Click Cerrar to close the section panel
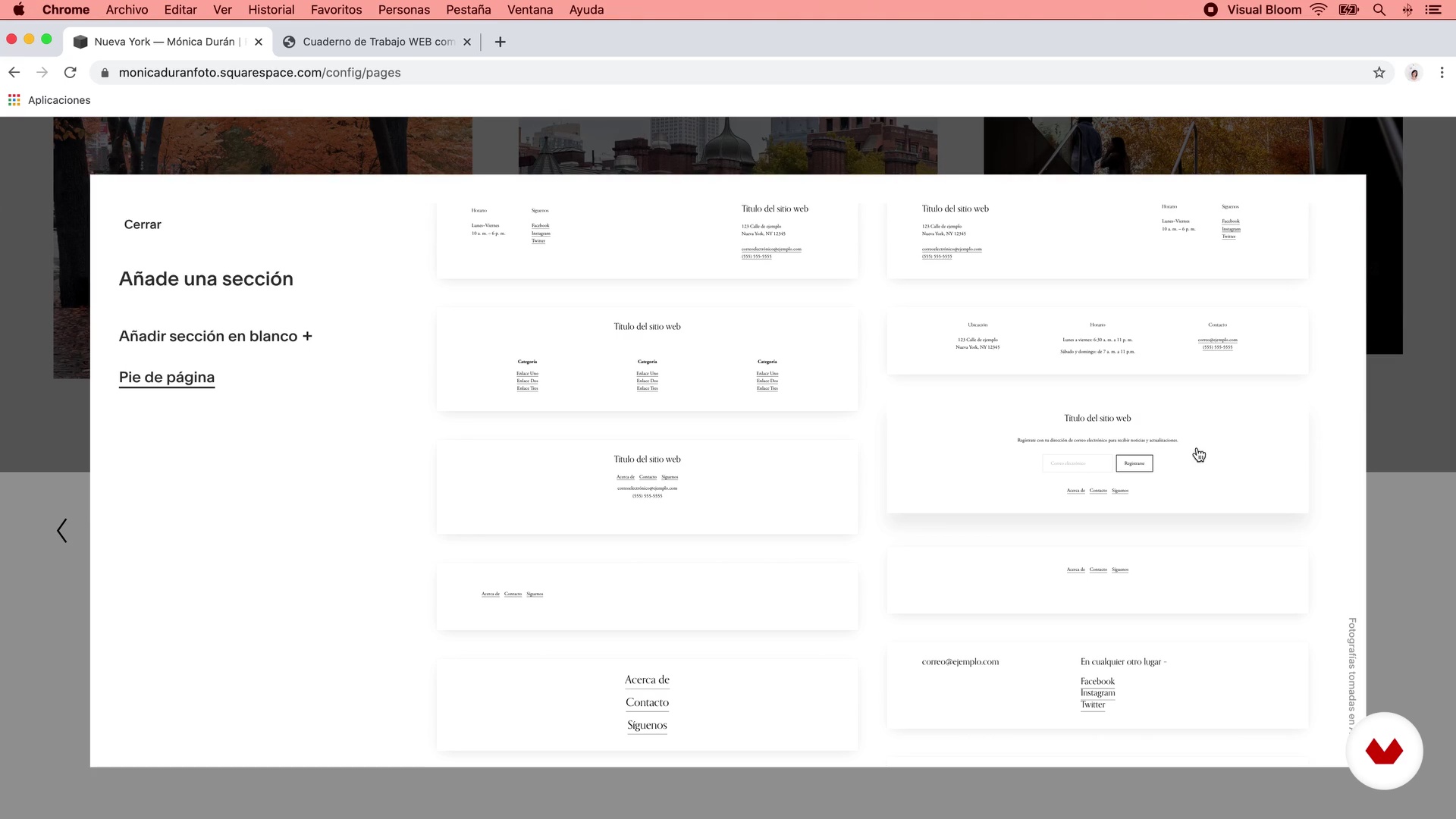Image resolution: width=1456 pixels, height=819 pixels. pyautogui.click(x=143, y=224)
